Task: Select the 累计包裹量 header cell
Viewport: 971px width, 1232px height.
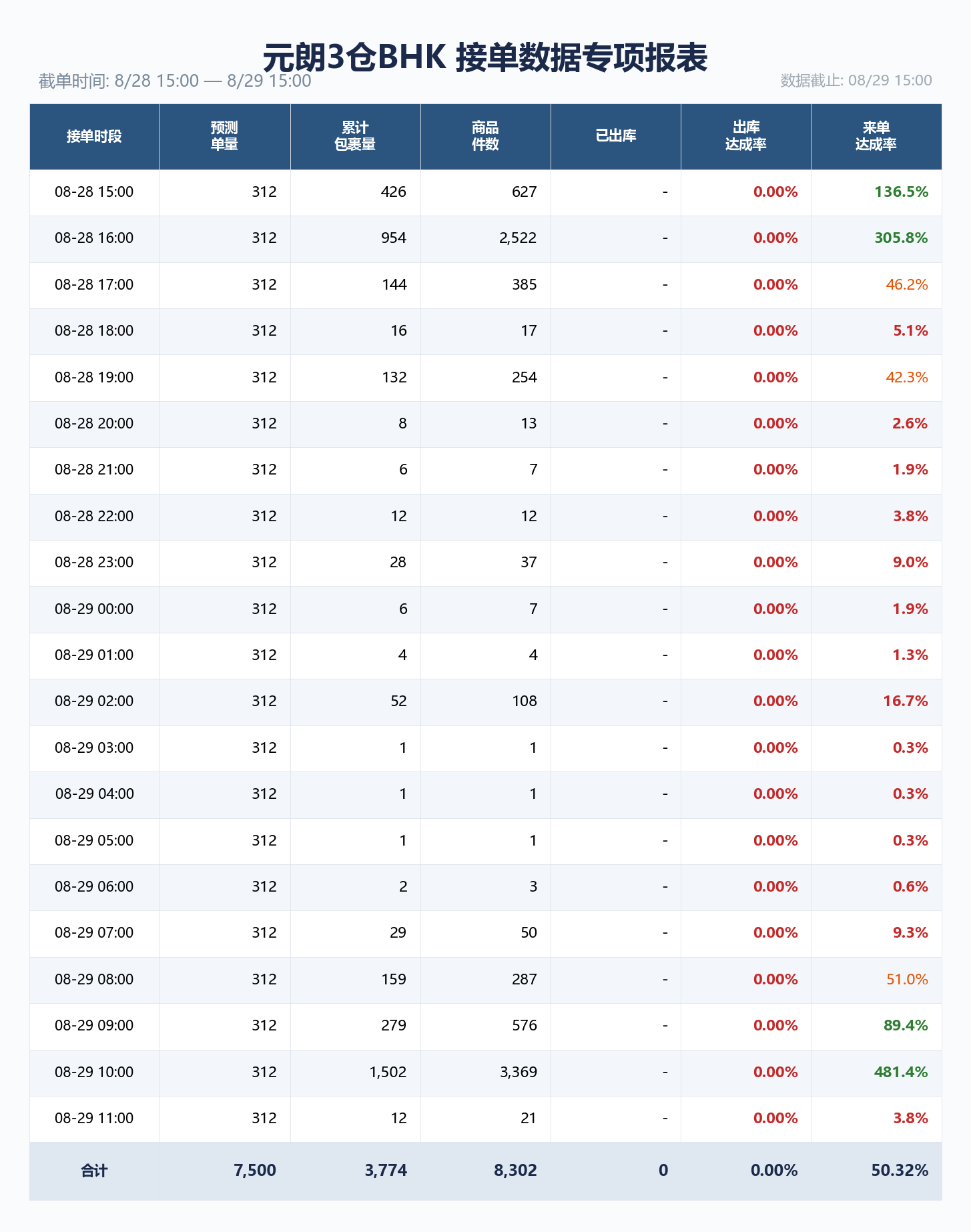Action: (x=355, y=137)
